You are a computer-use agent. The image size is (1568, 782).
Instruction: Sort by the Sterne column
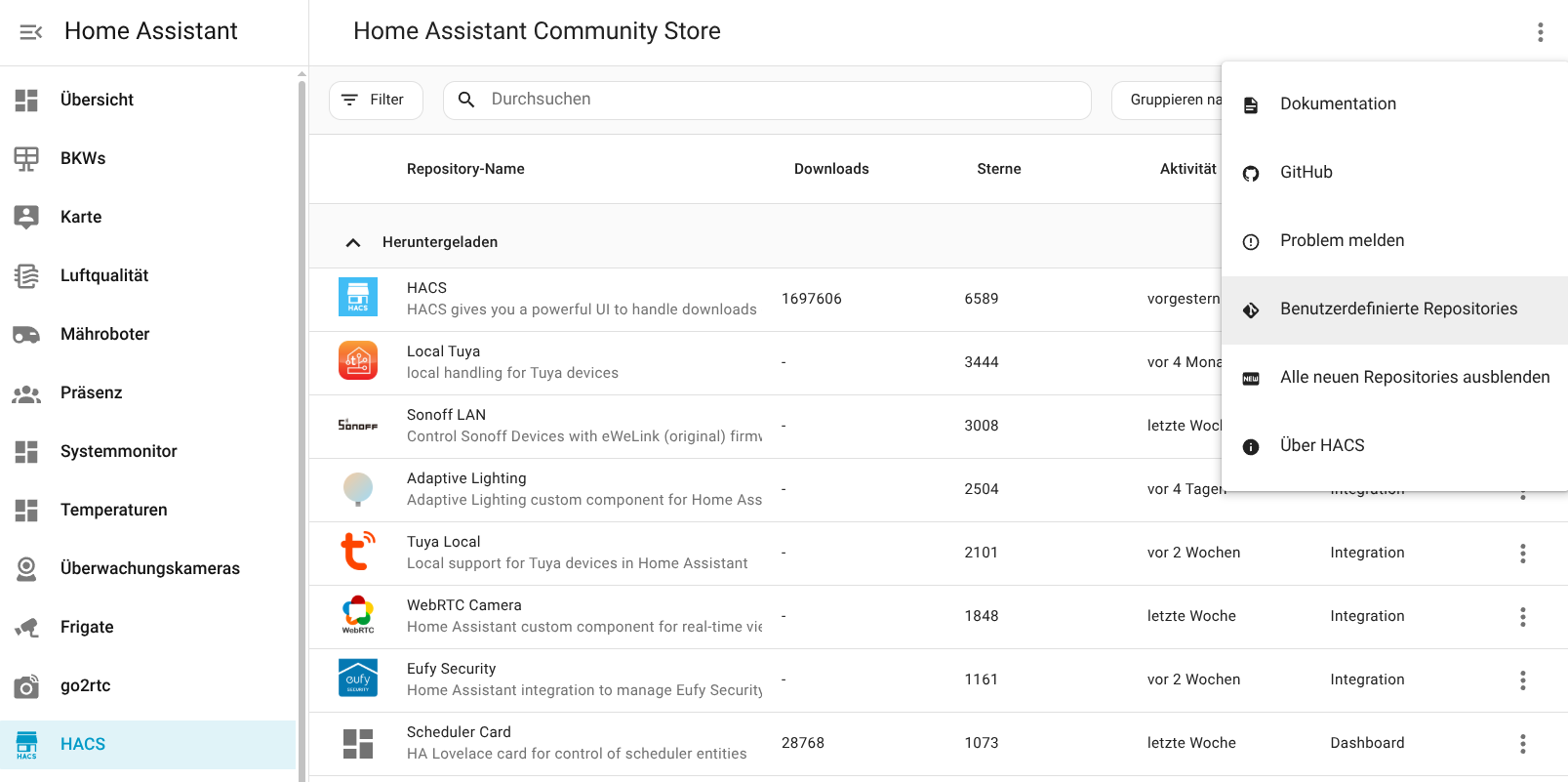999,169
